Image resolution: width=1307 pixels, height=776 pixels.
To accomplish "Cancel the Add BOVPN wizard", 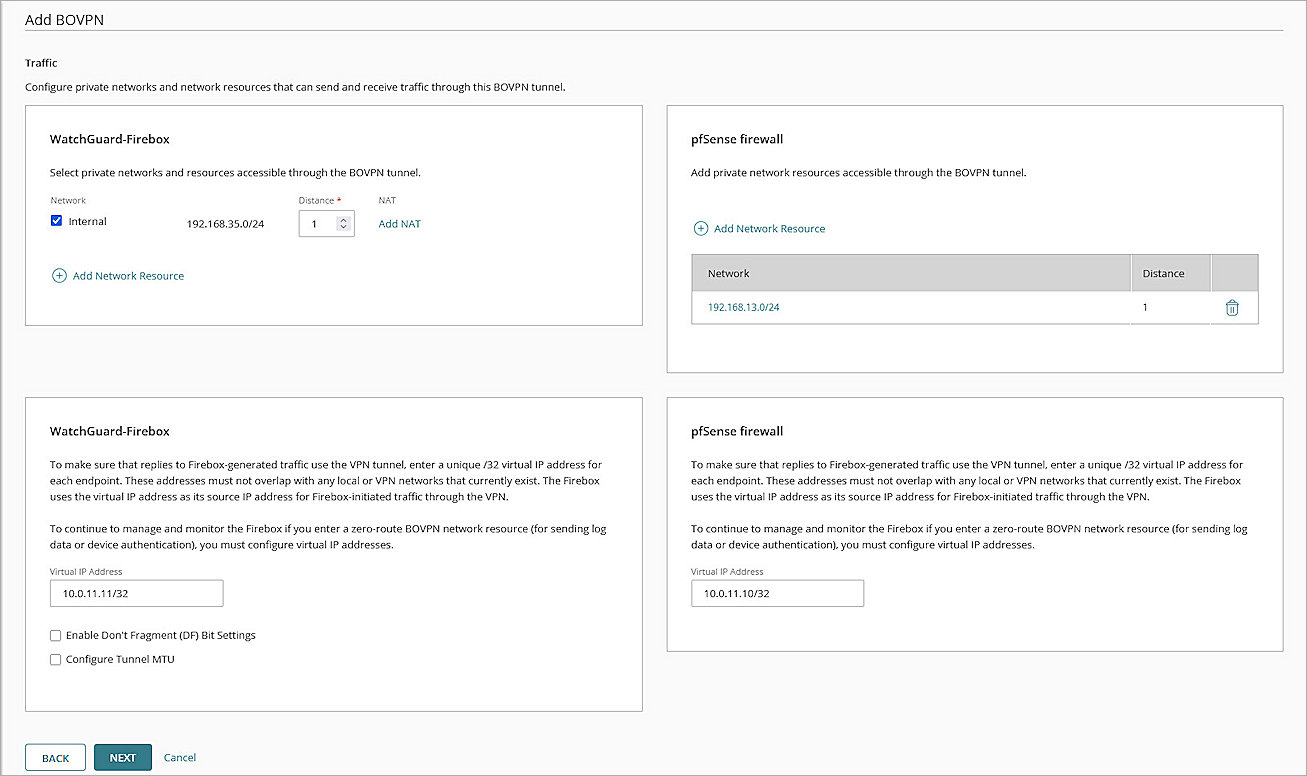I will coord(180,757).
